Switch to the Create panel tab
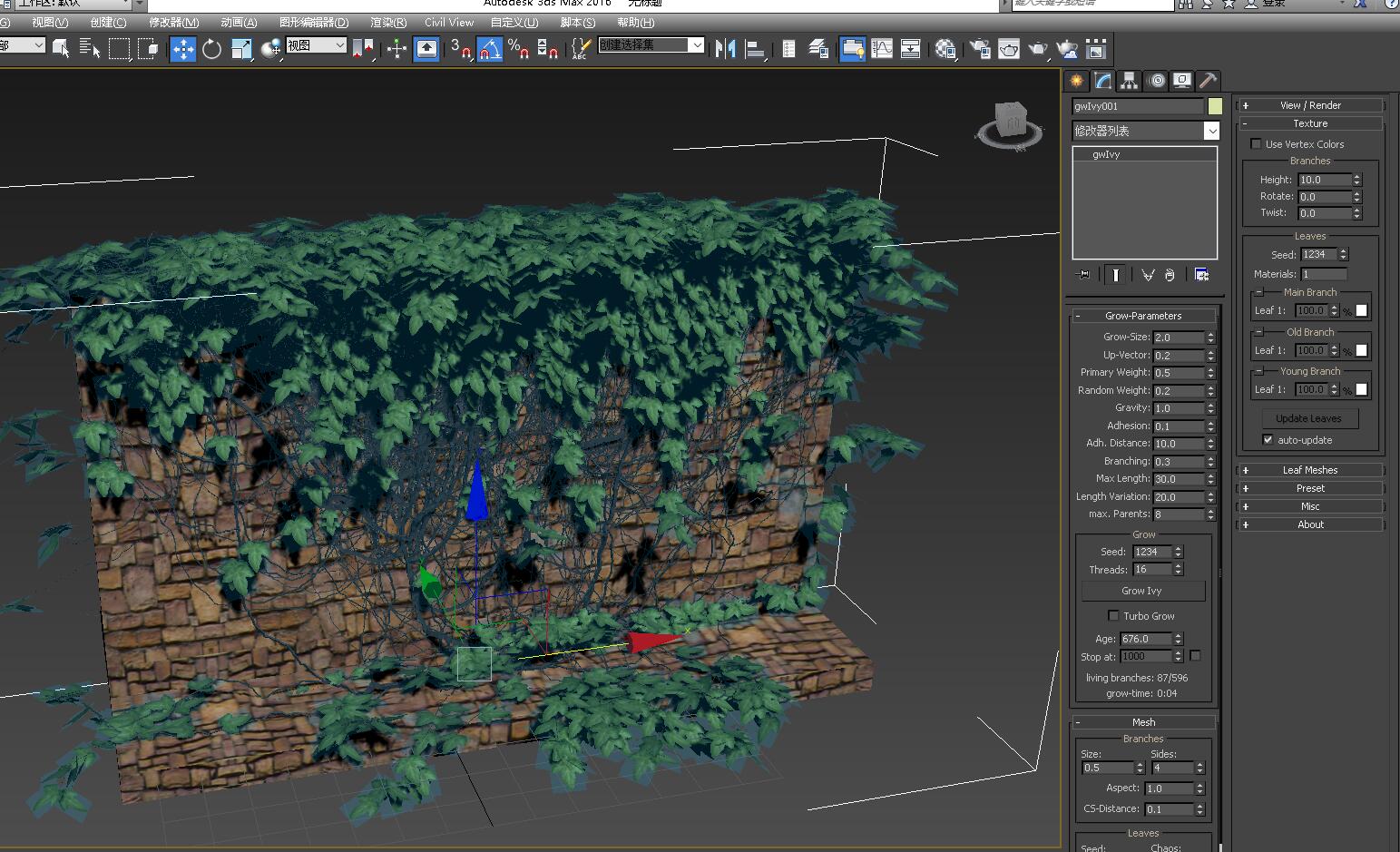The width and height of the screenshot is (1400, 852). [1076, 81]
